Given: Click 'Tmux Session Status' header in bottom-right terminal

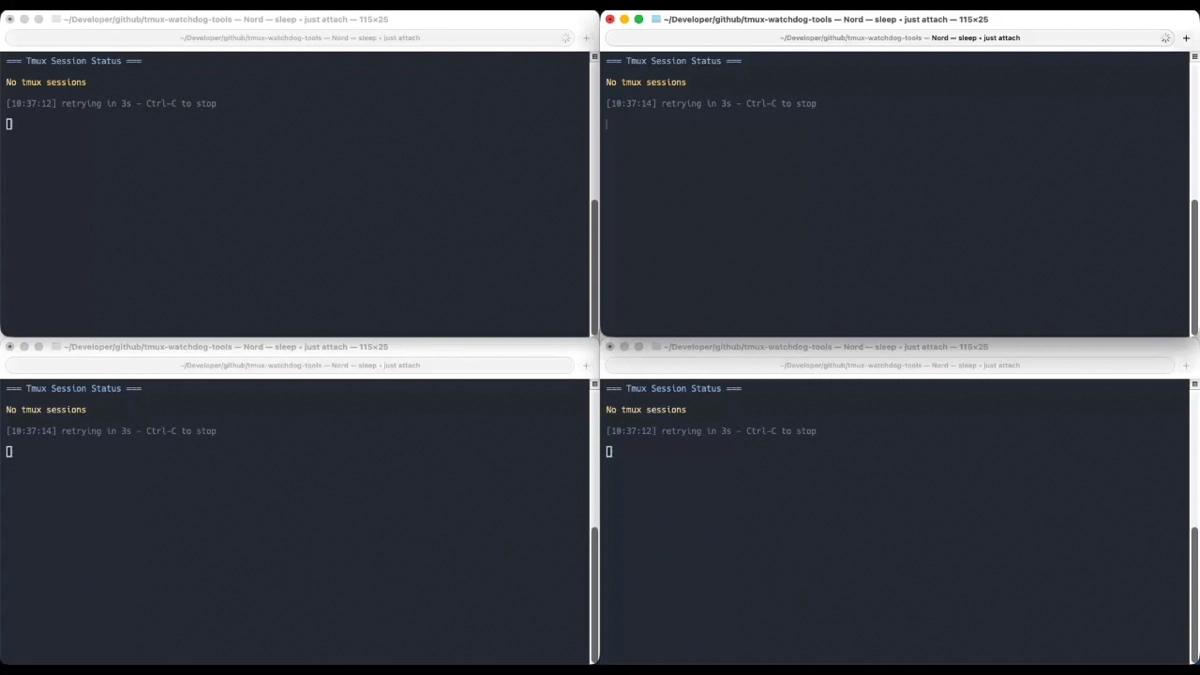Looking at the screenshot, I should click(674, 389).
